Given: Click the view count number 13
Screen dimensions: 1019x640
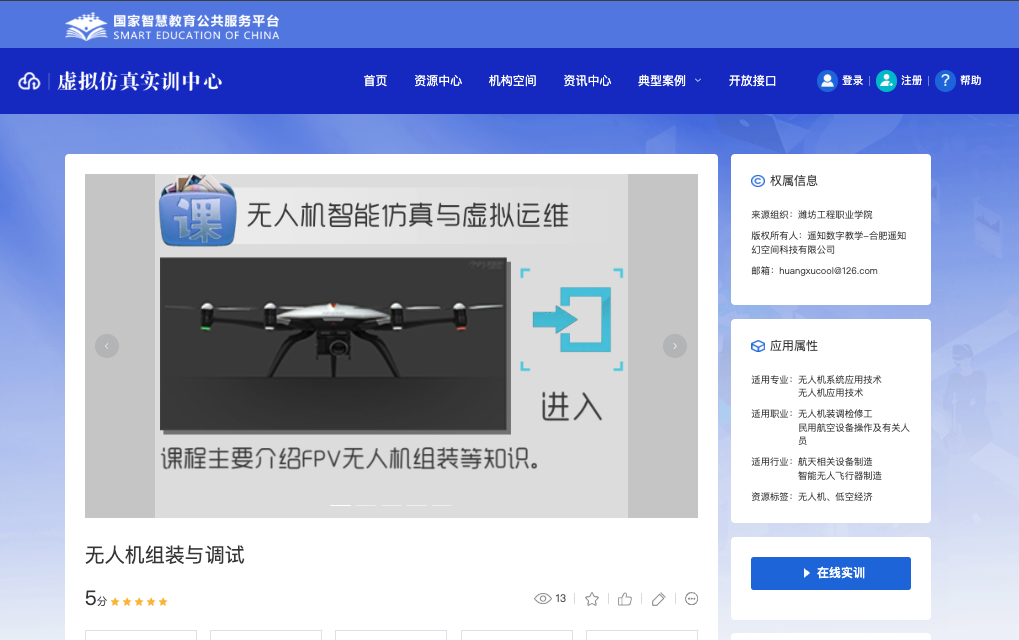Looking at the screenshot, I should (x=561, y=598).
